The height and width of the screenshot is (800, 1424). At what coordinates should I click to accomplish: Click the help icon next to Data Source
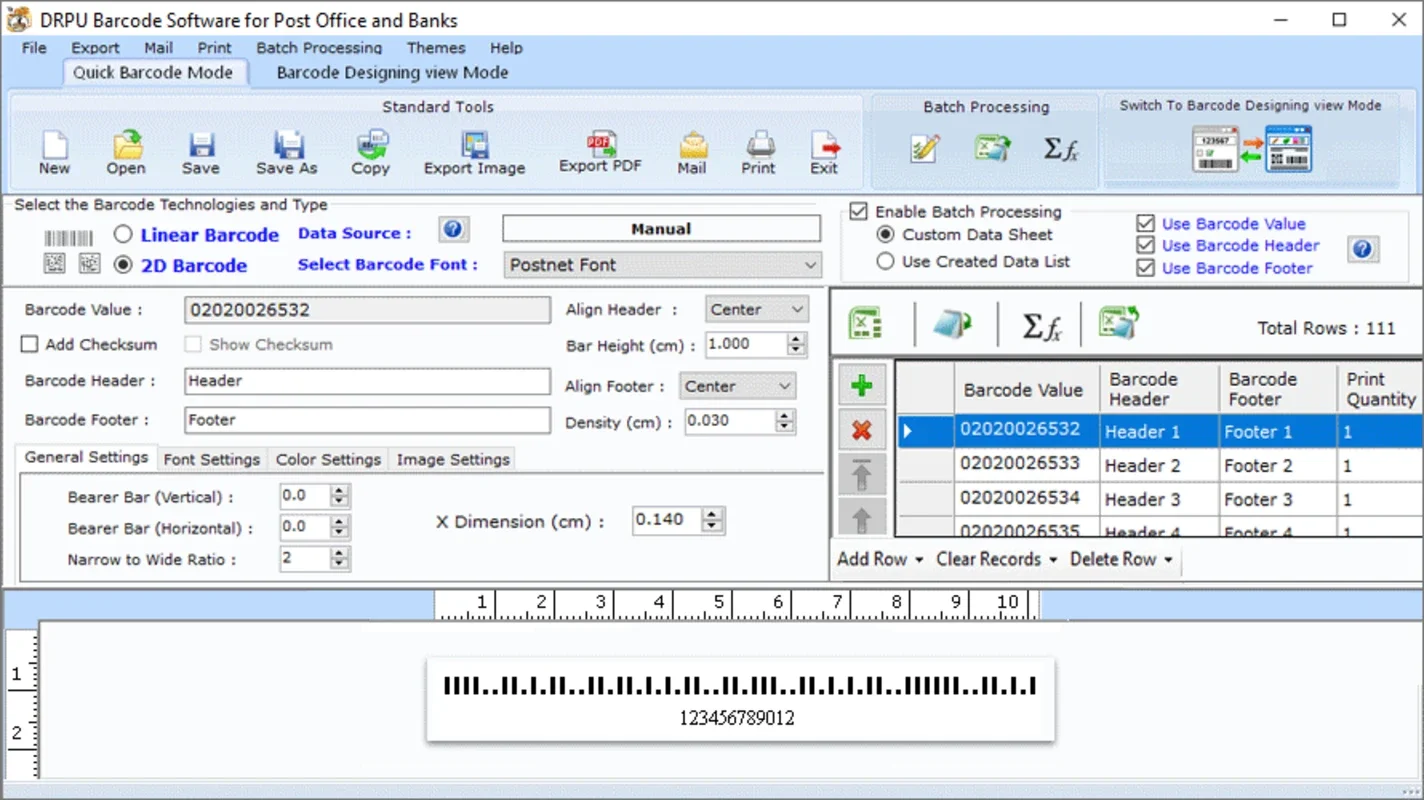tap(453, 230)
